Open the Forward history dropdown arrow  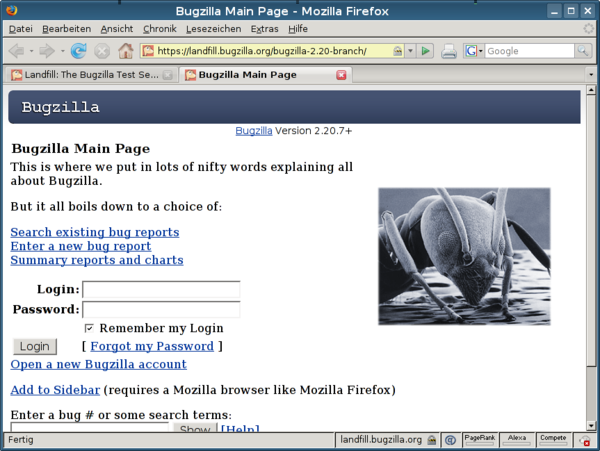tap(62, 51)
